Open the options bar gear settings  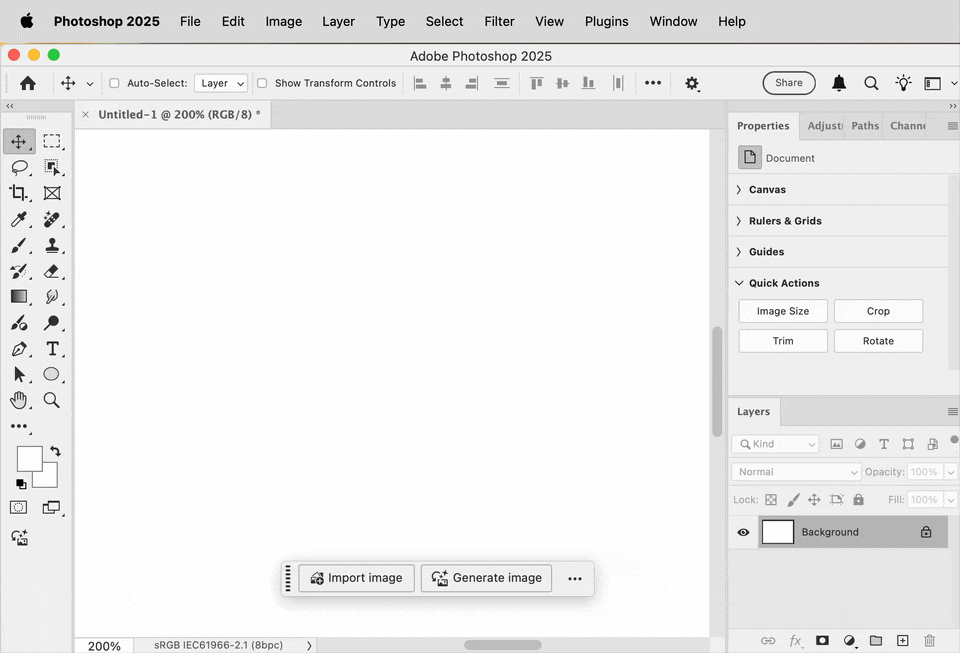692,83
